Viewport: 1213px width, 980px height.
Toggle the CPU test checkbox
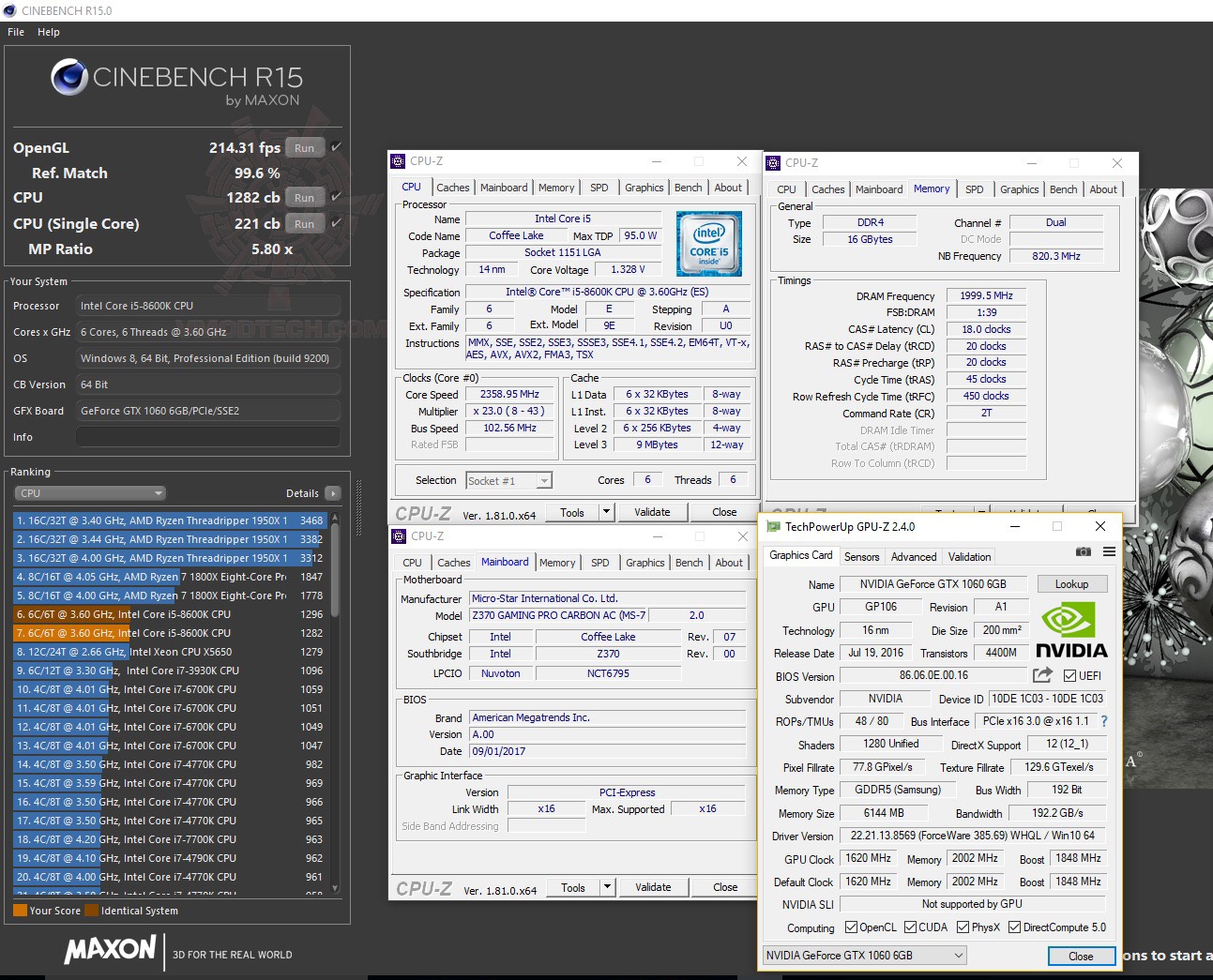tap(336, 197)
